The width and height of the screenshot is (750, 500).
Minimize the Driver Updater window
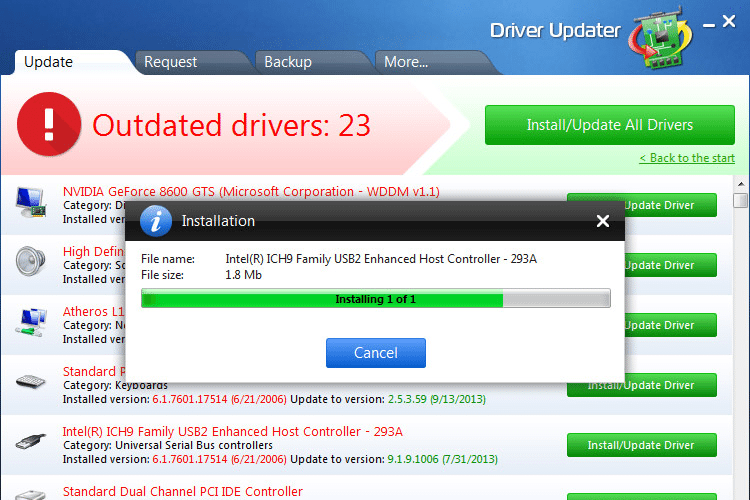(x=709, y=25)
